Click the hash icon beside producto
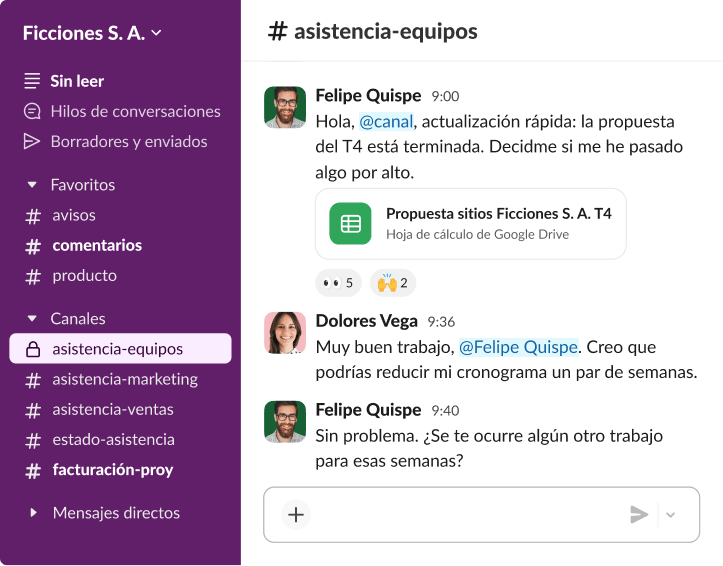723x566 pixels. click(33, 276)
